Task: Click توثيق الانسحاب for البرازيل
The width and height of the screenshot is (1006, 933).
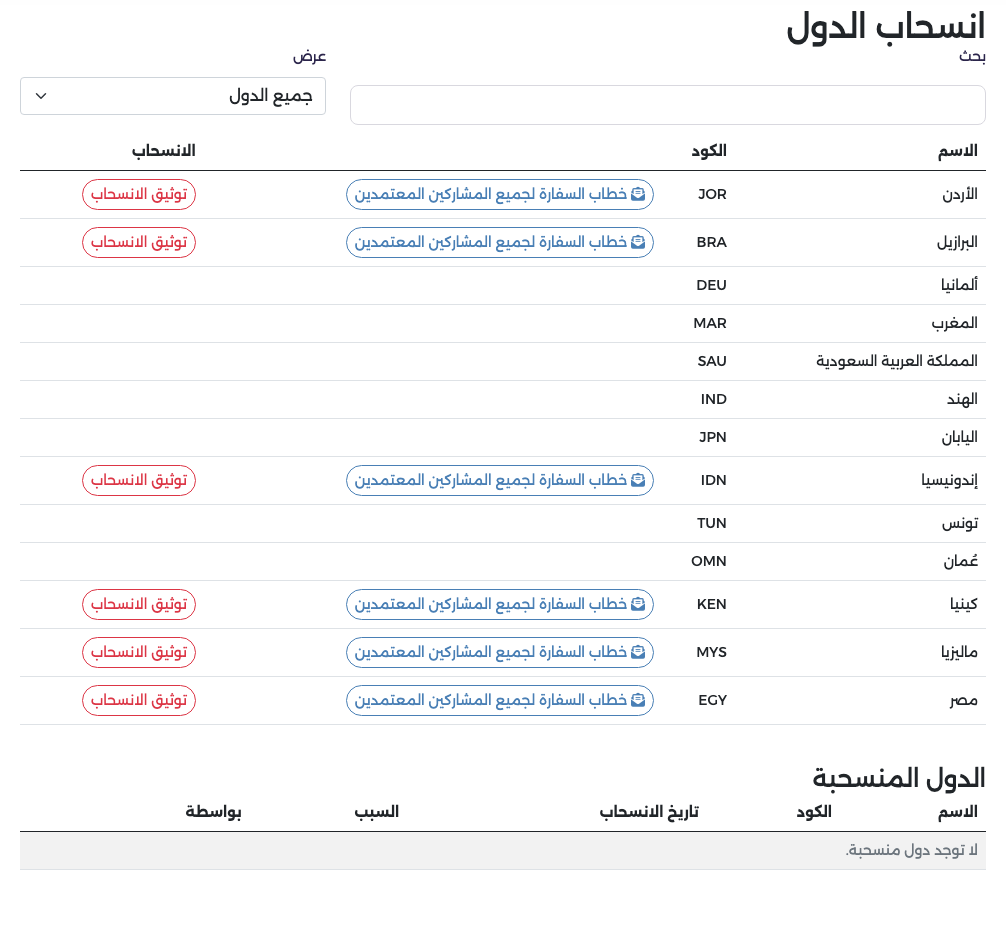Action: (139, 243)
